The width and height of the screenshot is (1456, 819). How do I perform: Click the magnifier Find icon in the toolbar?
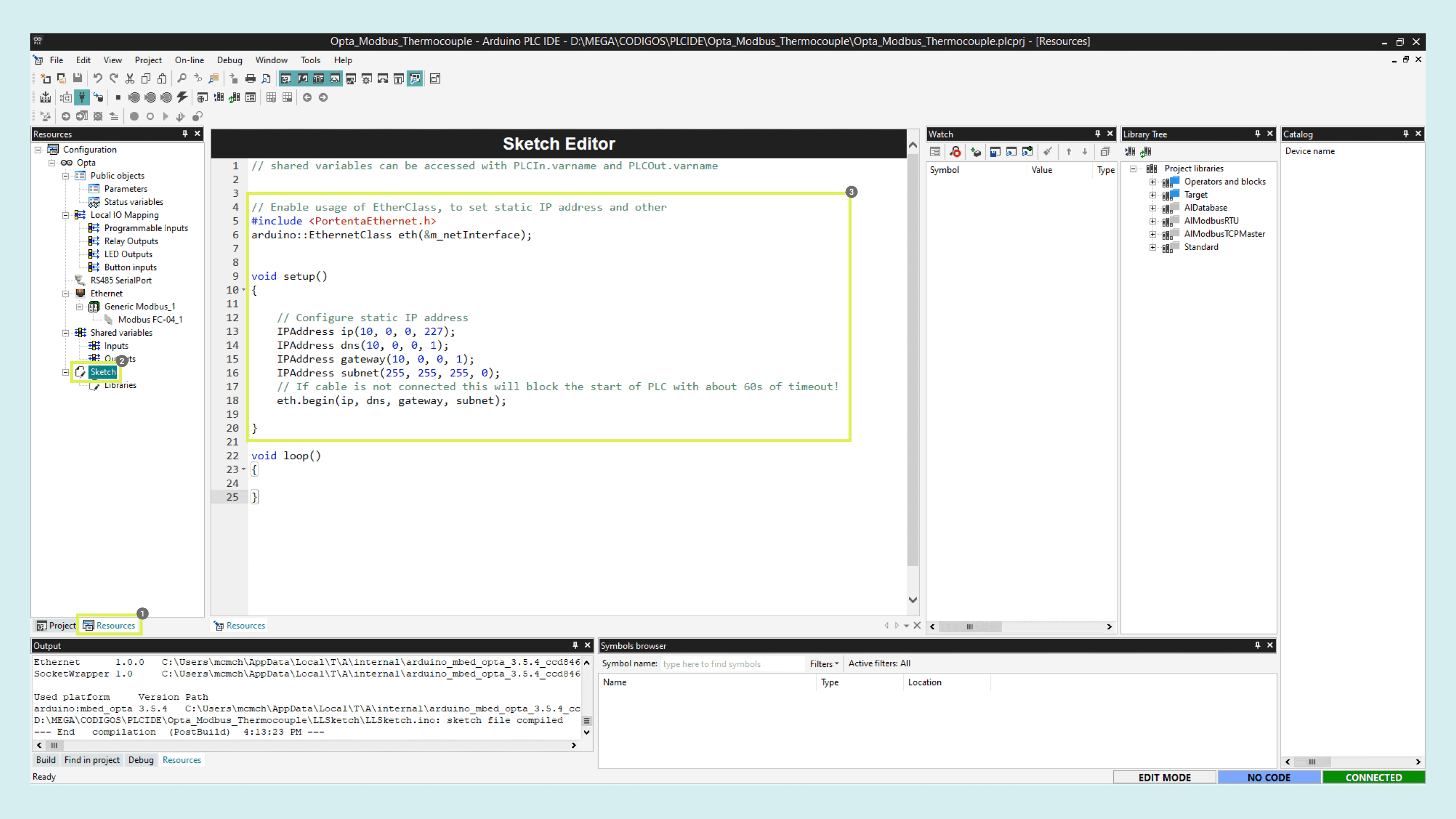181,78
